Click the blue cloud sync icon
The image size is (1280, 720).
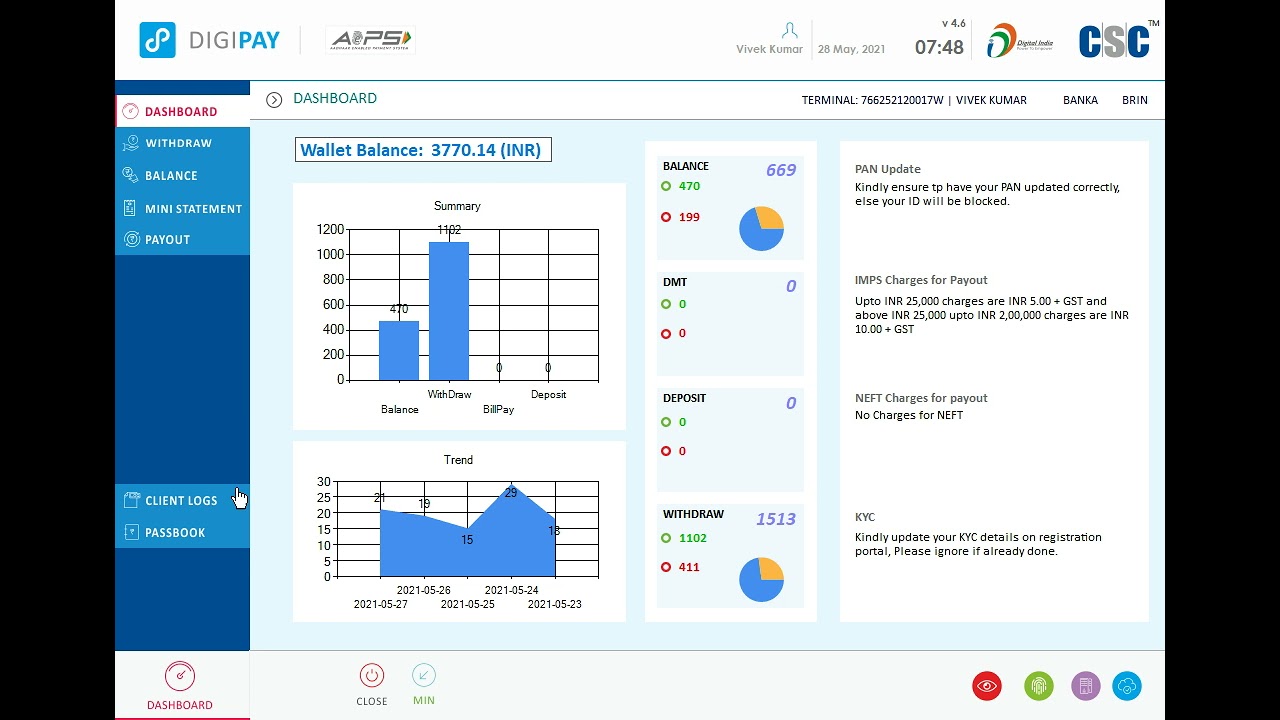1127,686
